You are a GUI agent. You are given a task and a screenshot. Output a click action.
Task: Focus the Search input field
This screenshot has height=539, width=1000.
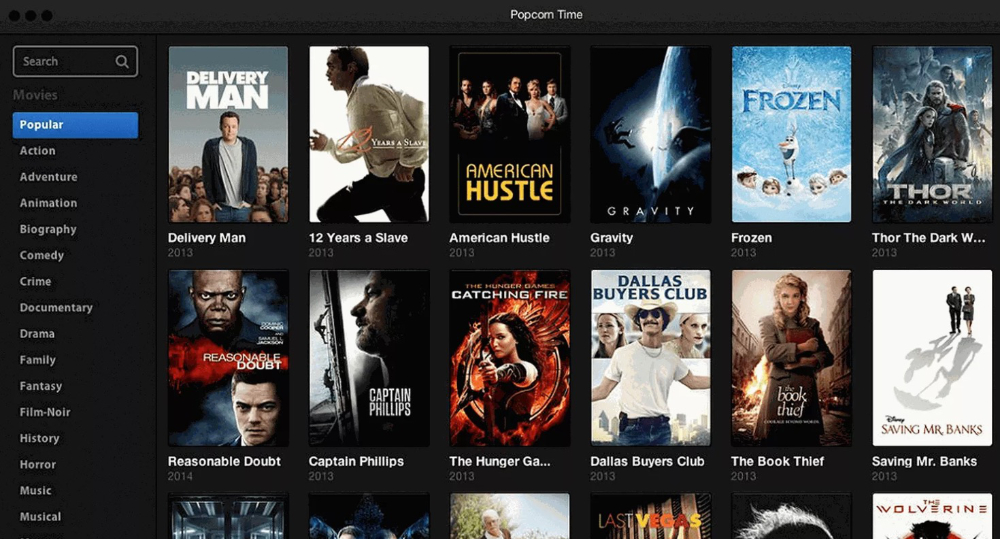pos(75,61)
